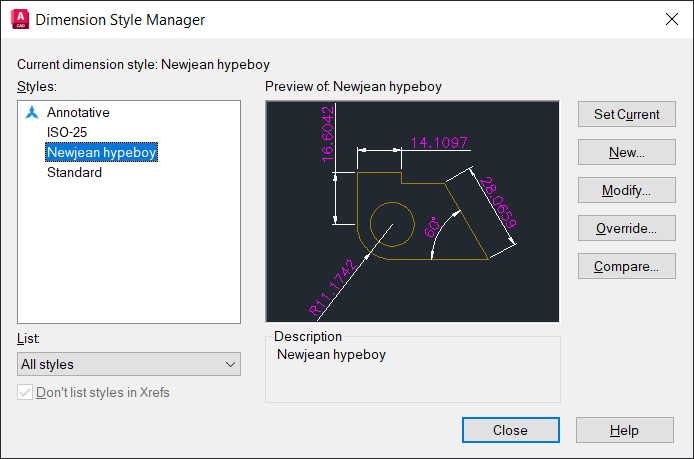Screen dimensions: 694x459
Task: Select the ISO-25 dimension style
Action: 67,132
